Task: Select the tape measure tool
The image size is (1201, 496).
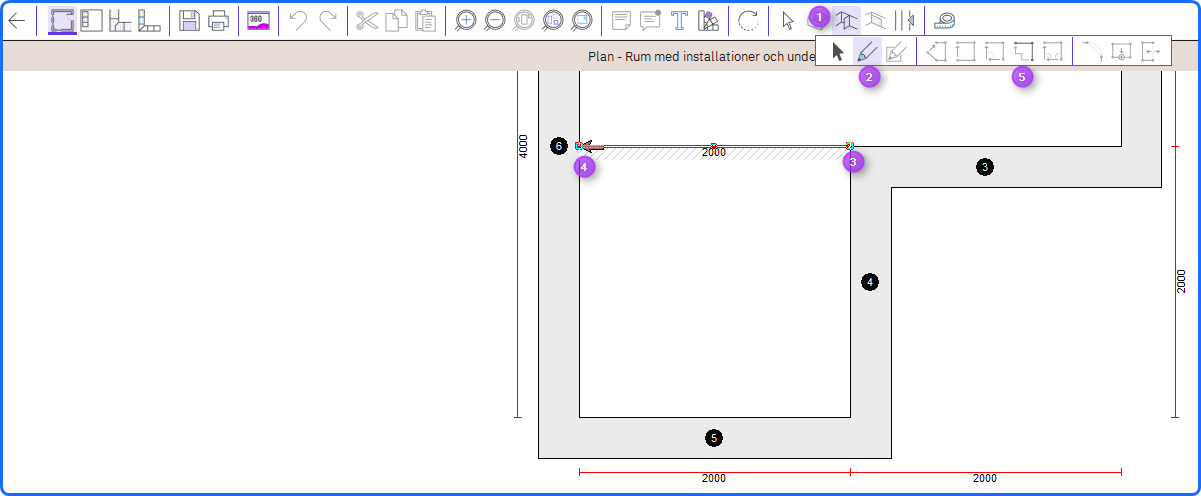Action: point(944,20)
